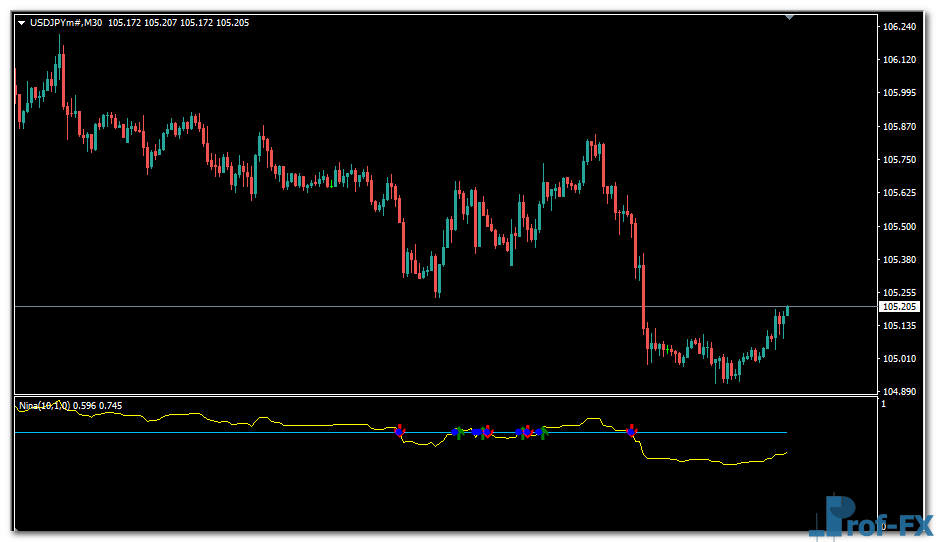
Task: Click the 105.750 price scale label
Action: click(x=900, y=160)
